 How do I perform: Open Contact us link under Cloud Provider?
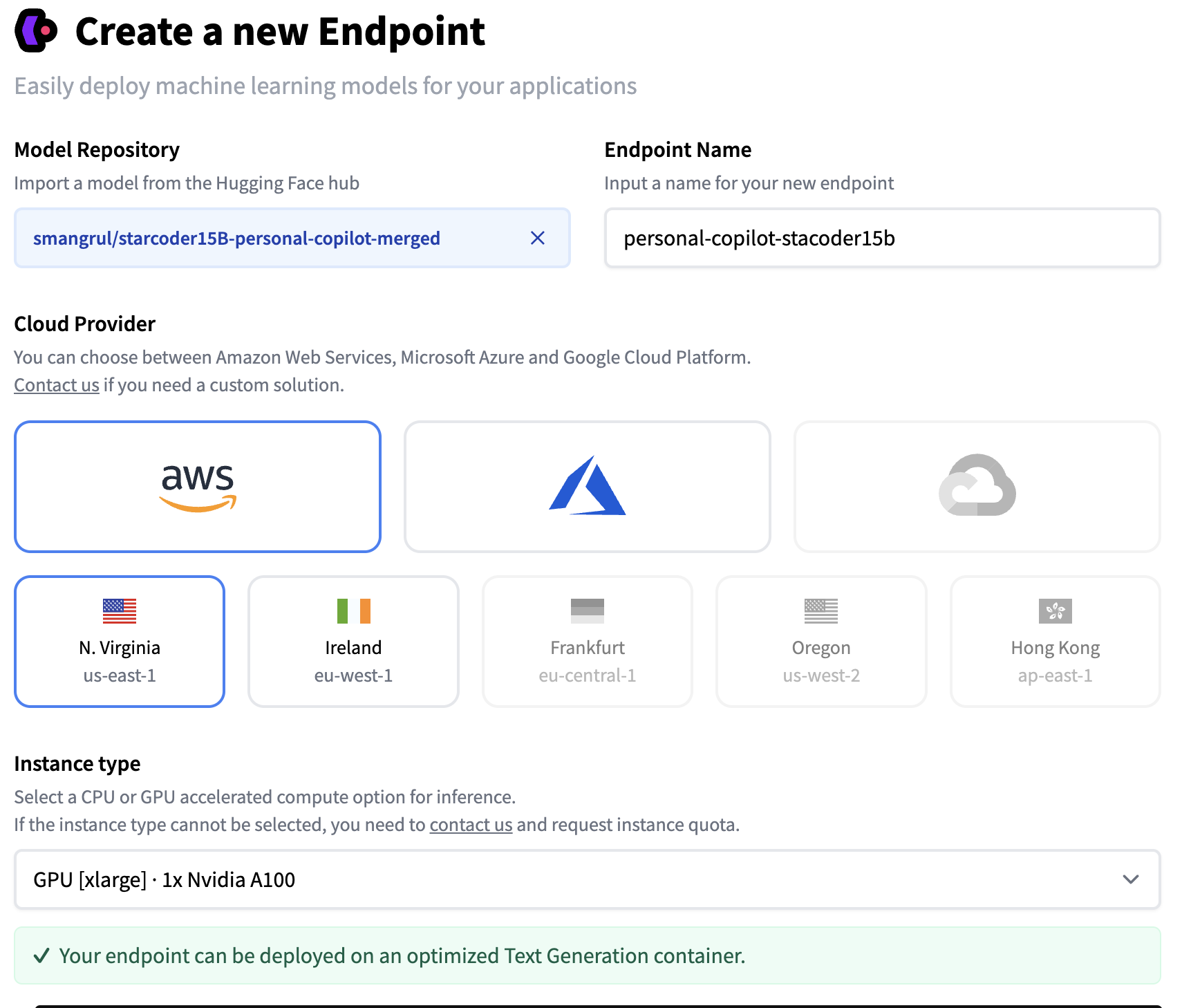click(x=57, y=385)
